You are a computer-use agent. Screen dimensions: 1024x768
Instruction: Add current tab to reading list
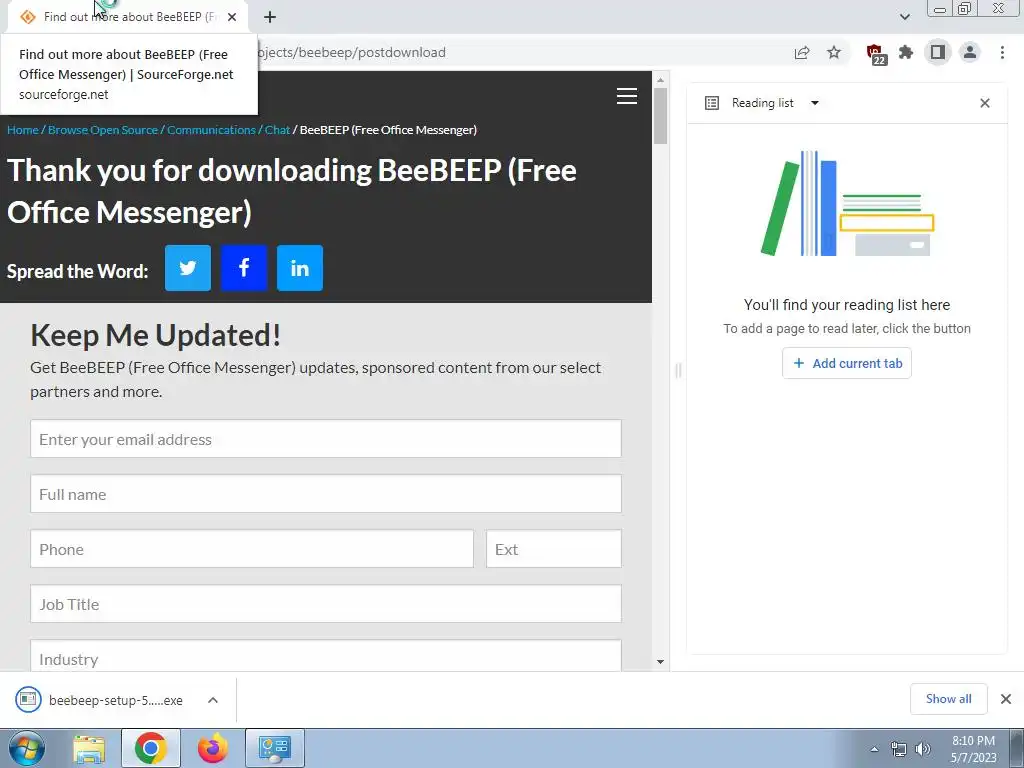[846, 363]
